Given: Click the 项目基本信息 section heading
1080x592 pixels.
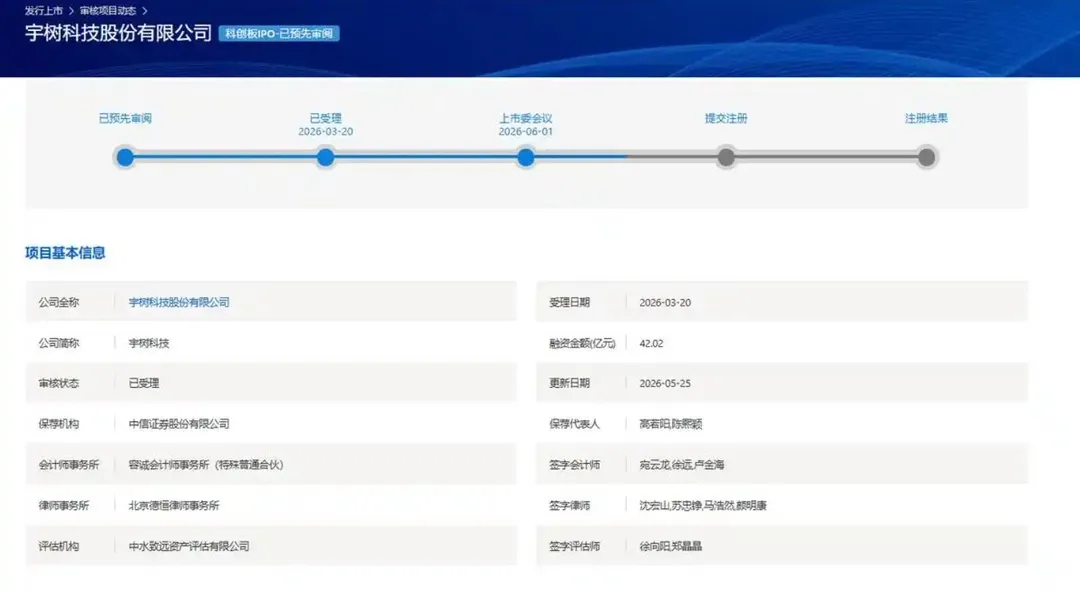Looking at the screenshot, I should (65, 253).
